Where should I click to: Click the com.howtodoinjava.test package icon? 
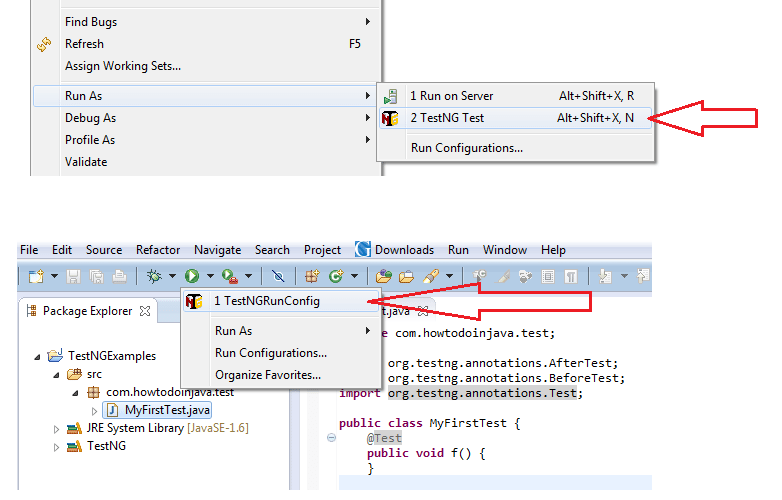tap(93, 392)
